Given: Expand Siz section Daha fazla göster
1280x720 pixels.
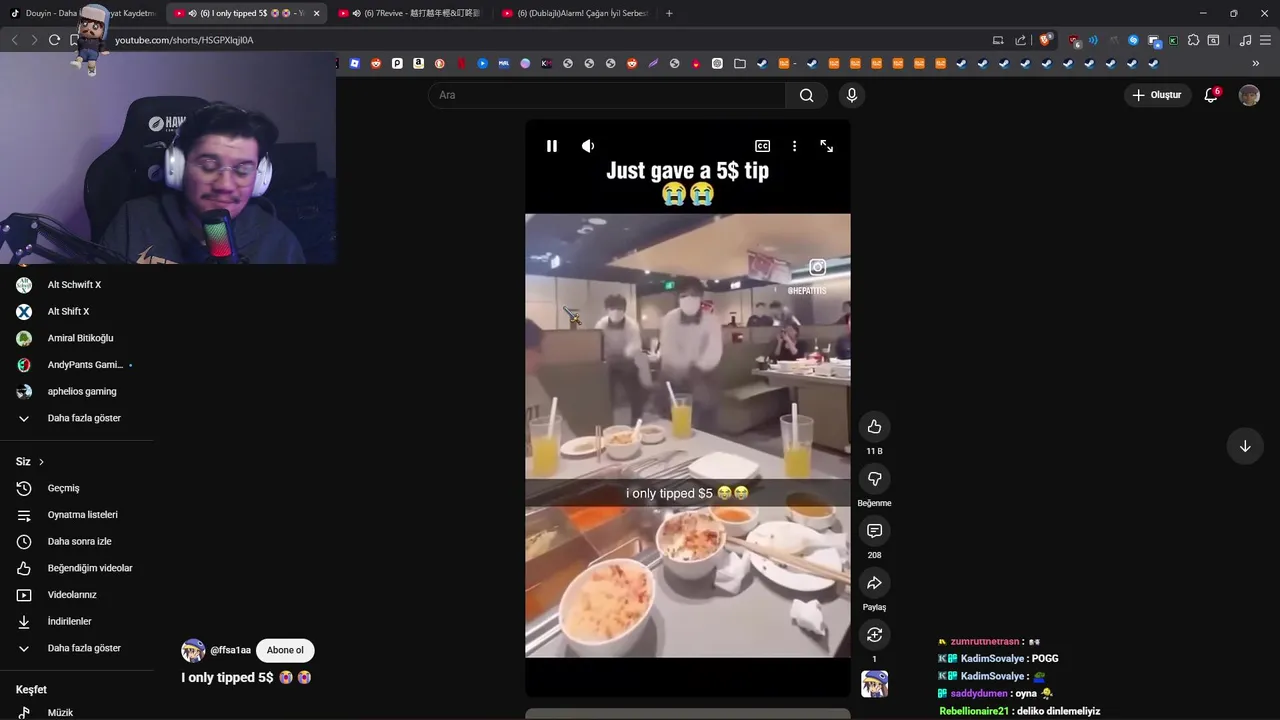Looking at the screenshot, I should [x=77, y=648].
